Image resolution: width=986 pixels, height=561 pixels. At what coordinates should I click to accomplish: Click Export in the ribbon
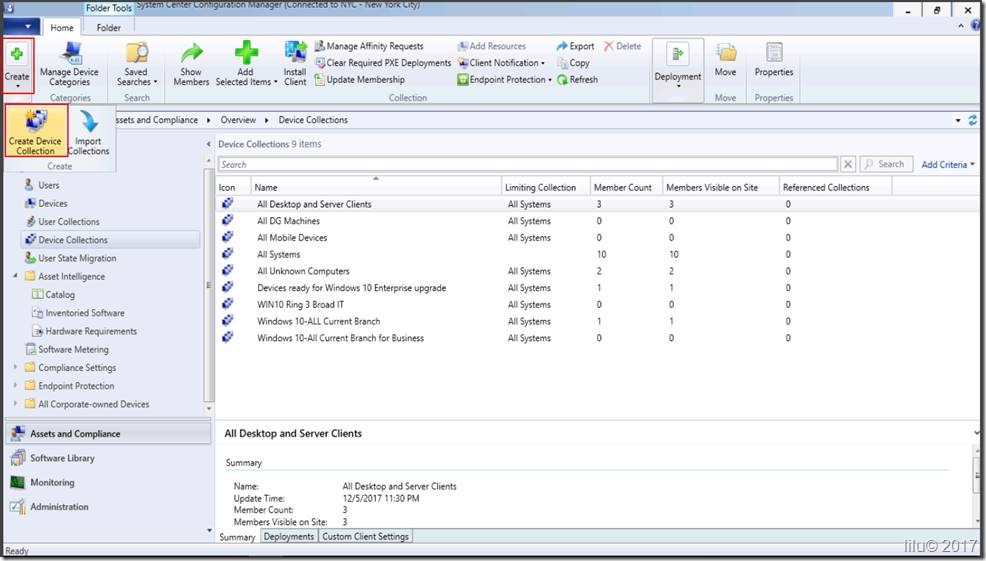coord(575,46)
